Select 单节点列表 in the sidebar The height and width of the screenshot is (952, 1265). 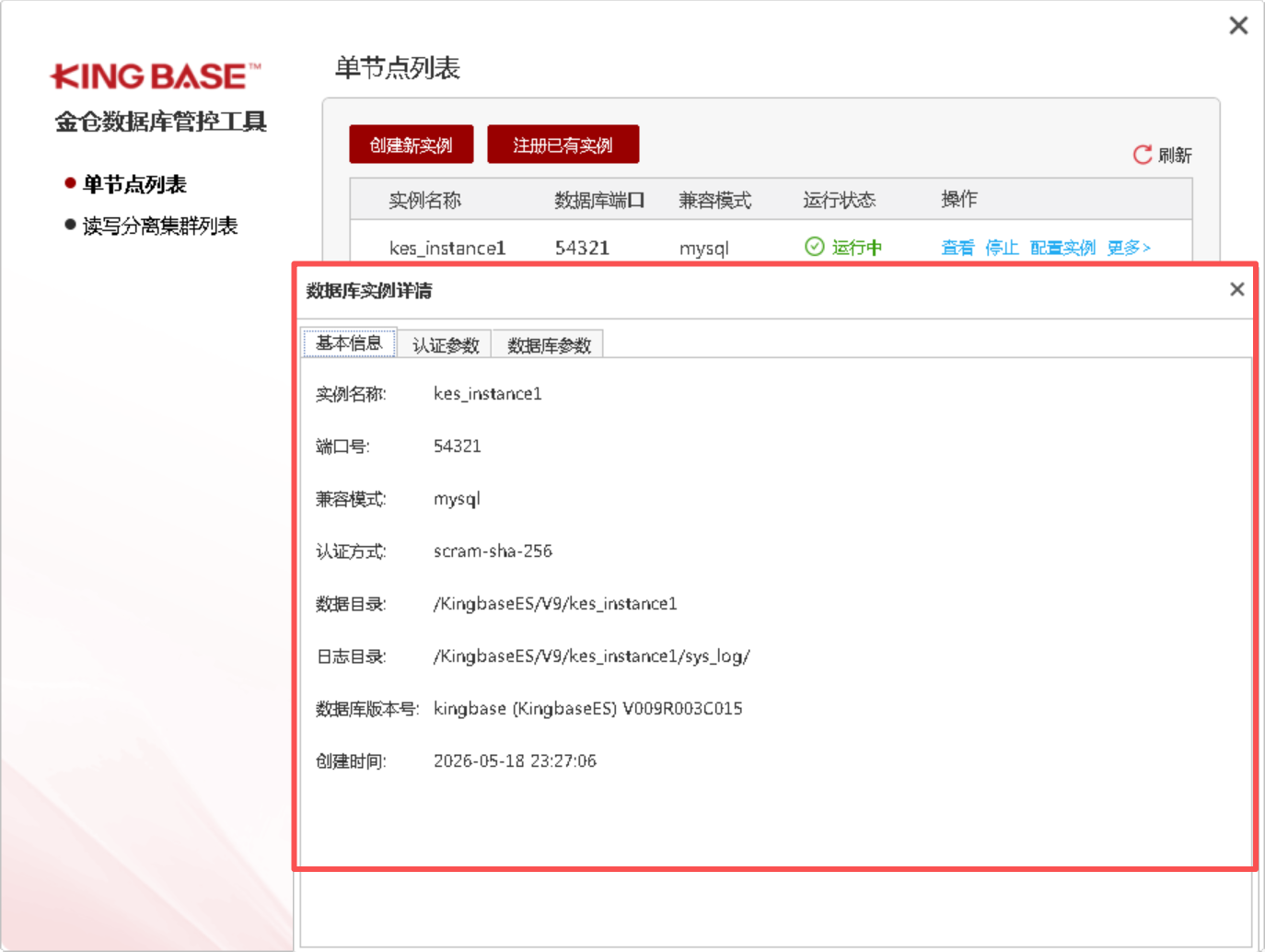click(x=134, y=184)
